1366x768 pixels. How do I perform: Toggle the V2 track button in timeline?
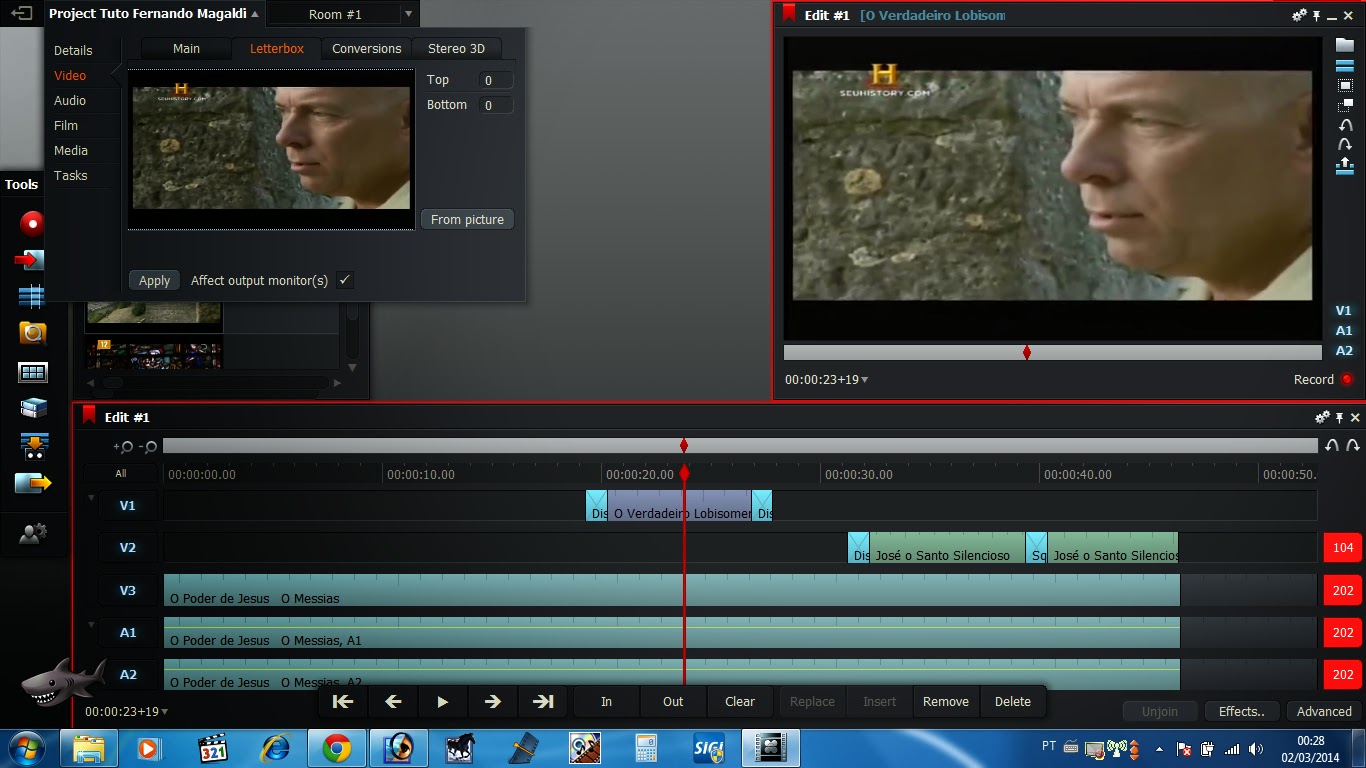point(128,548)
